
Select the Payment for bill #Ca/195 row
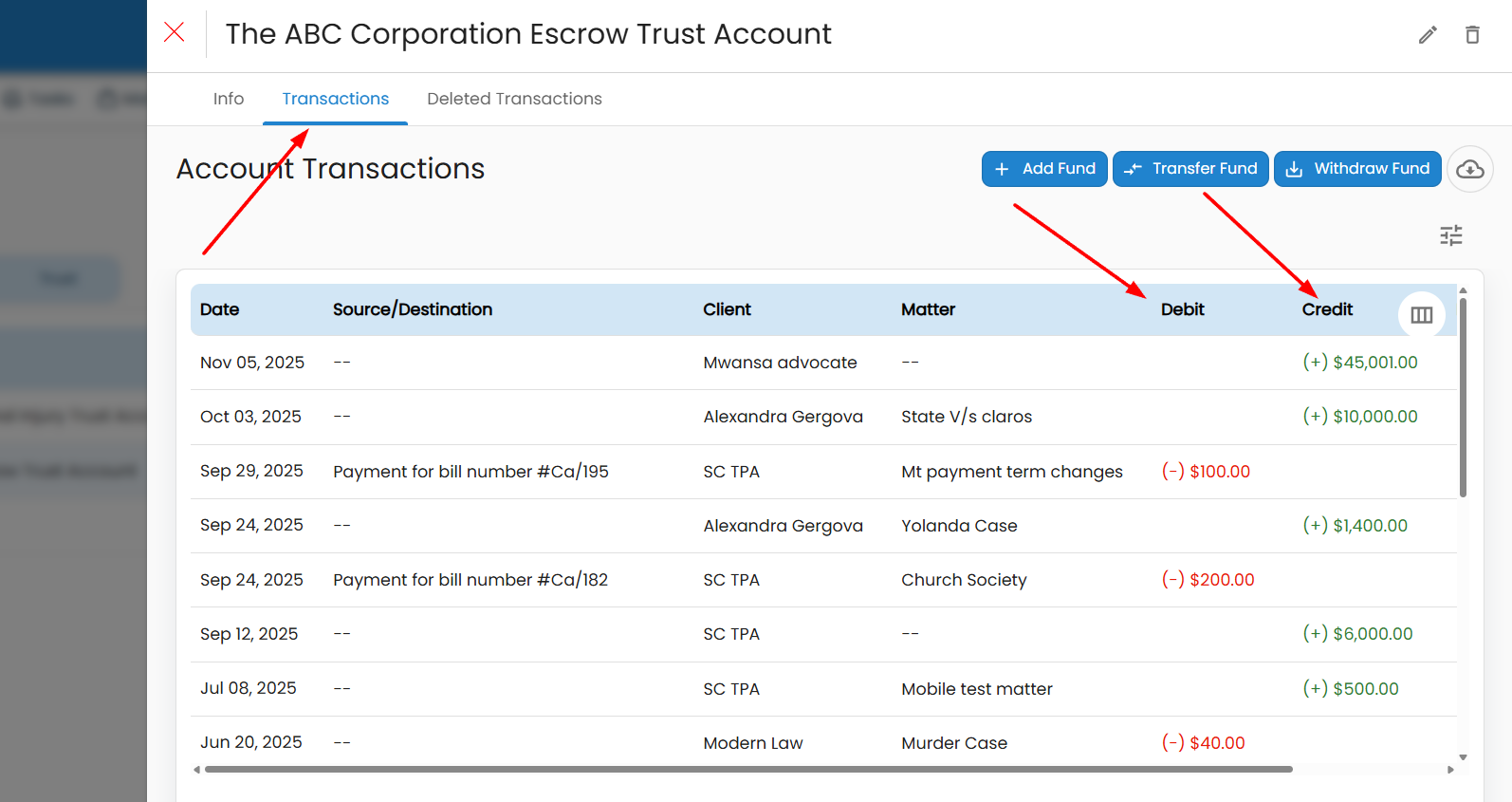tap(470, 472)
